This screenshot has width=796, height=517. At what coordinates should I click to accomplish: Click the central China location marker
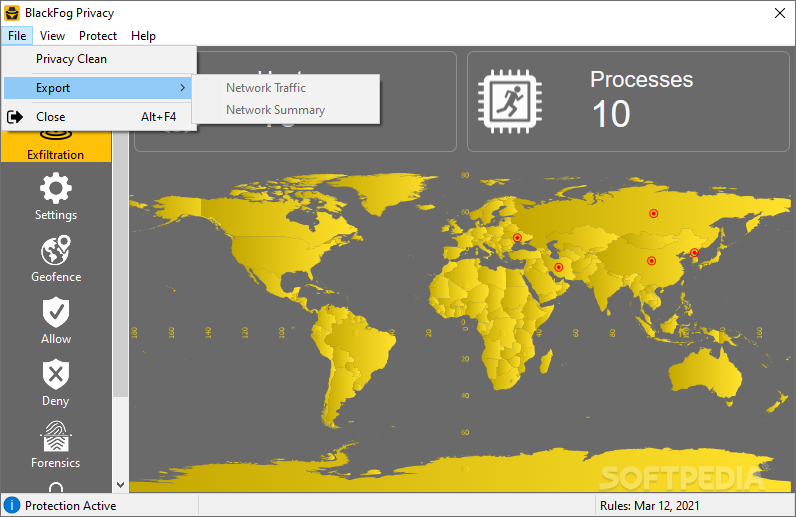[x=651, y=261]
